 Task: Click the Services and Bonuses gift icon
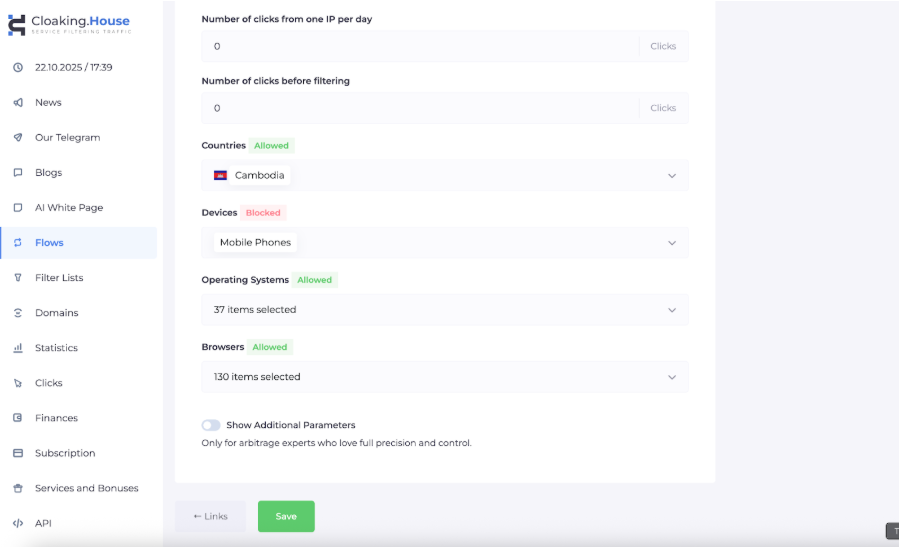tap(18, 488)
